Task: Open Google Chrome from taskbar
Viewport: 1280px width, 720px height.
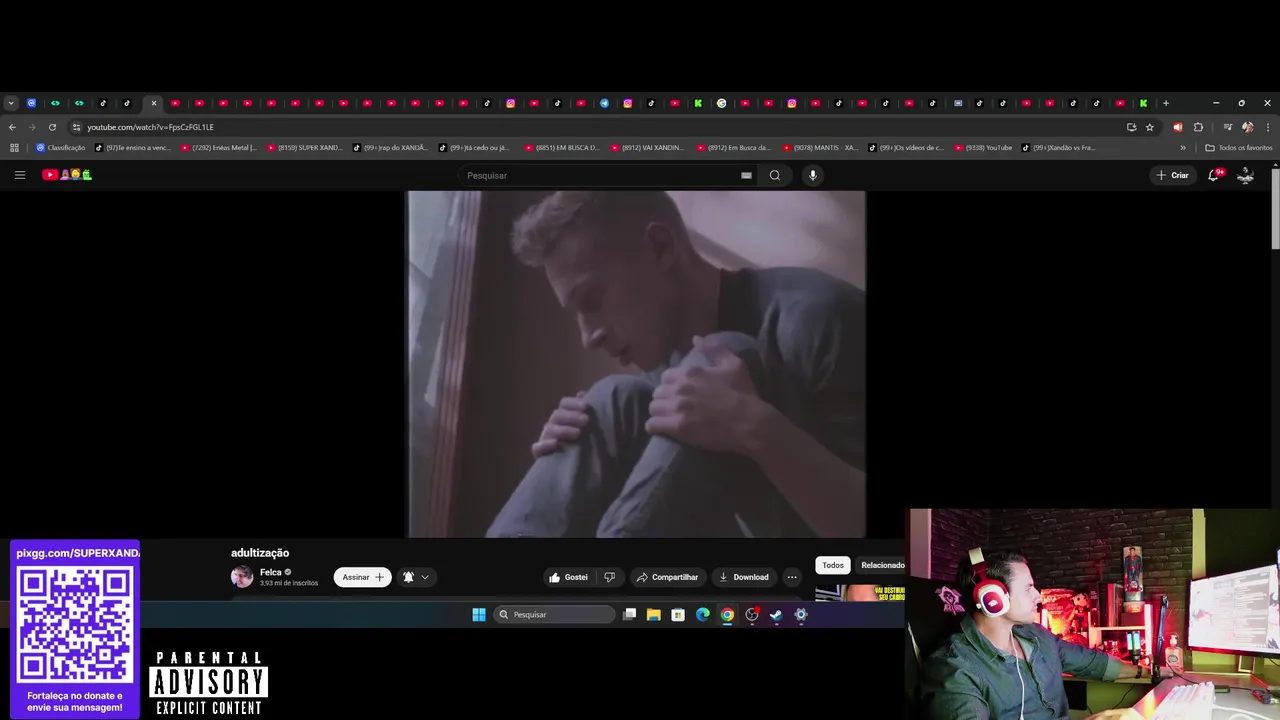Action: (727, 614)
